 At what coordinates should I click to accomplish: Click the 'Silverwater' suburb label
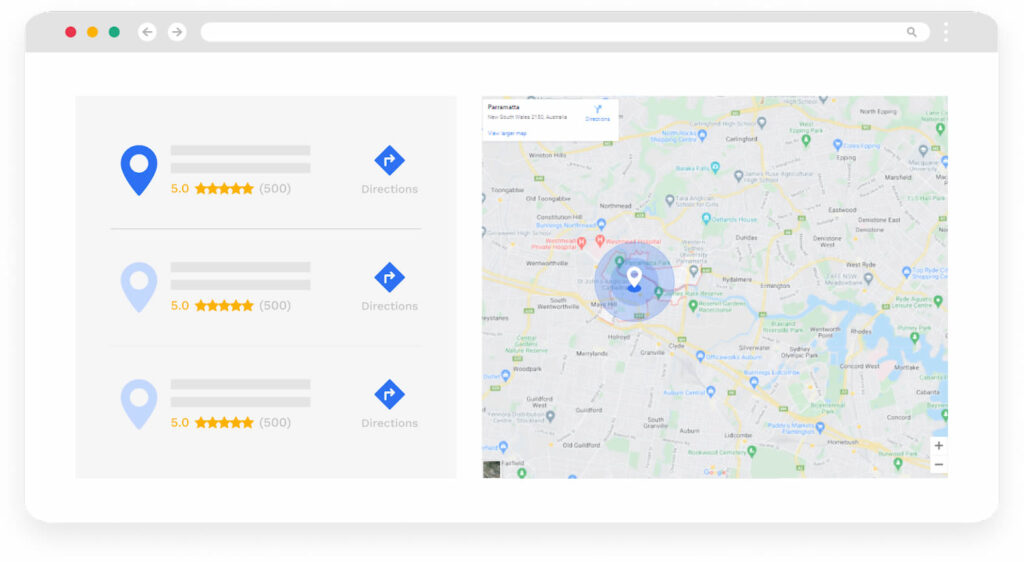(754, 348)
